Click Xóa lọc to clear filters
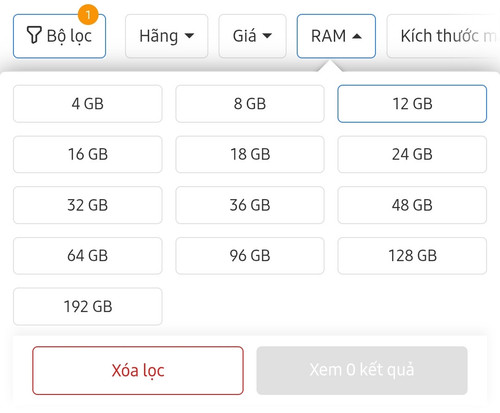 tap(138, 370)
